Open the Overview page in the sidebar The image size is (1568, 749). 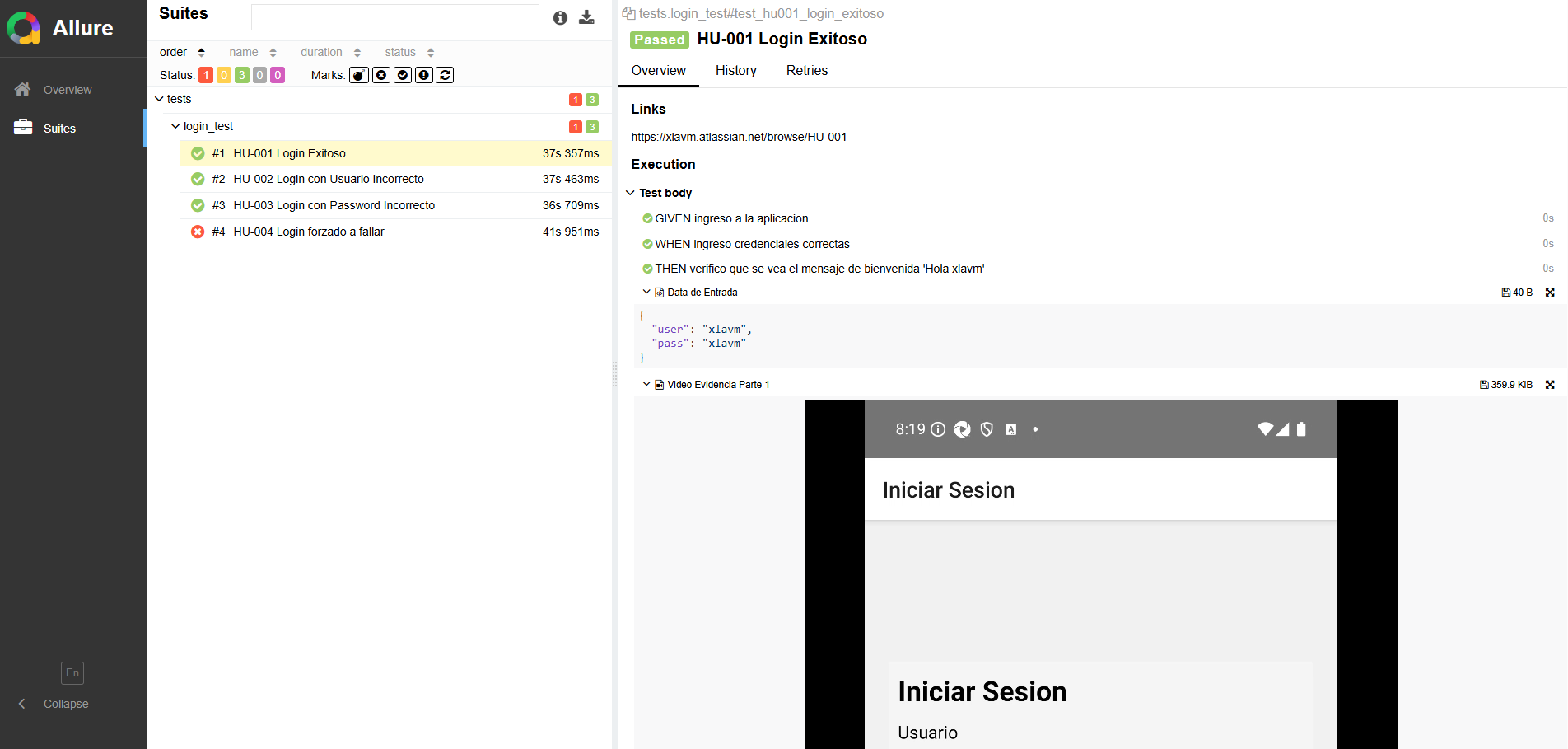pos(68,90)
